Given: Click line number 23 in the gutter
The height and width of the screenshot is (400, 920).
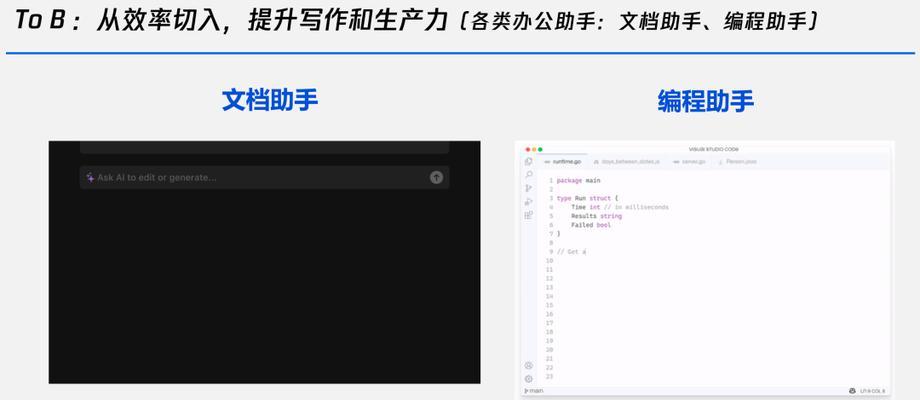Looking at the screenshot, I should 549,377.
